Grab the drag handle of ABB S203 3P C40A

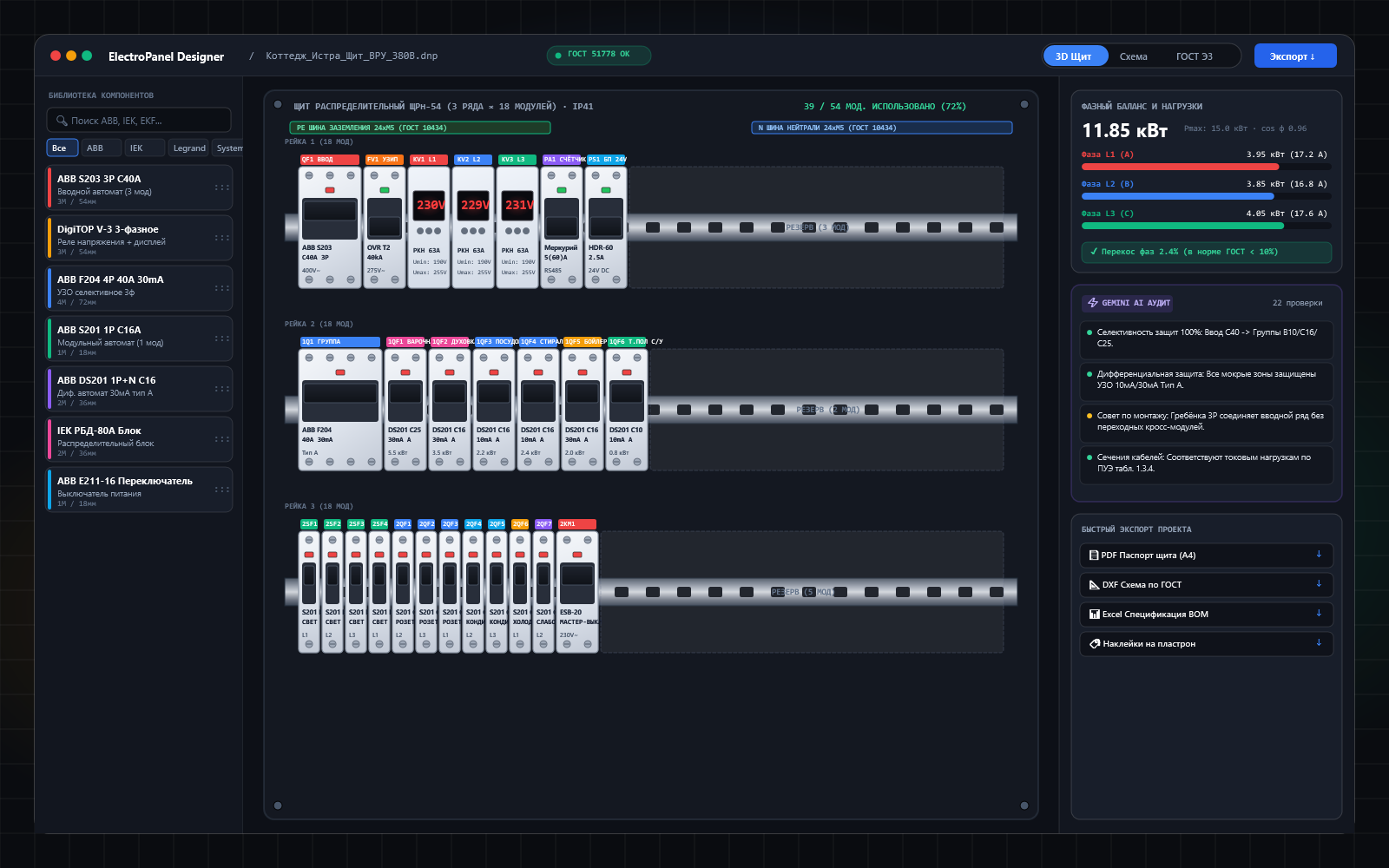click(222, 187)
